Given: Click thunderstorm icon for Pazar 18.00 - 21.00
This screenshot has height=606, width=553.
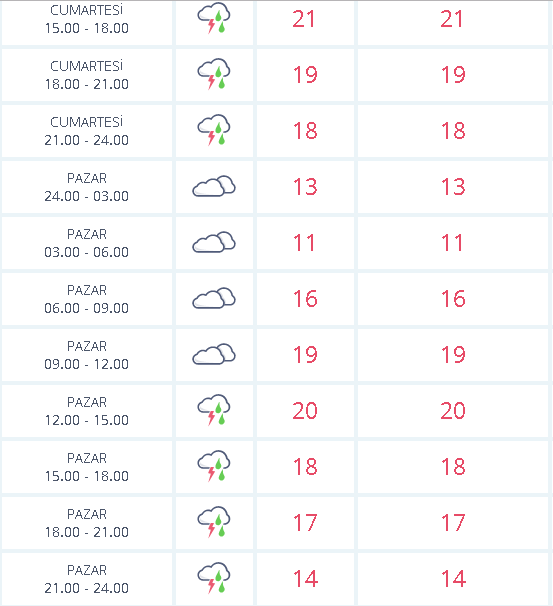Looking at the screenshot, I should (x=214, y=522).
